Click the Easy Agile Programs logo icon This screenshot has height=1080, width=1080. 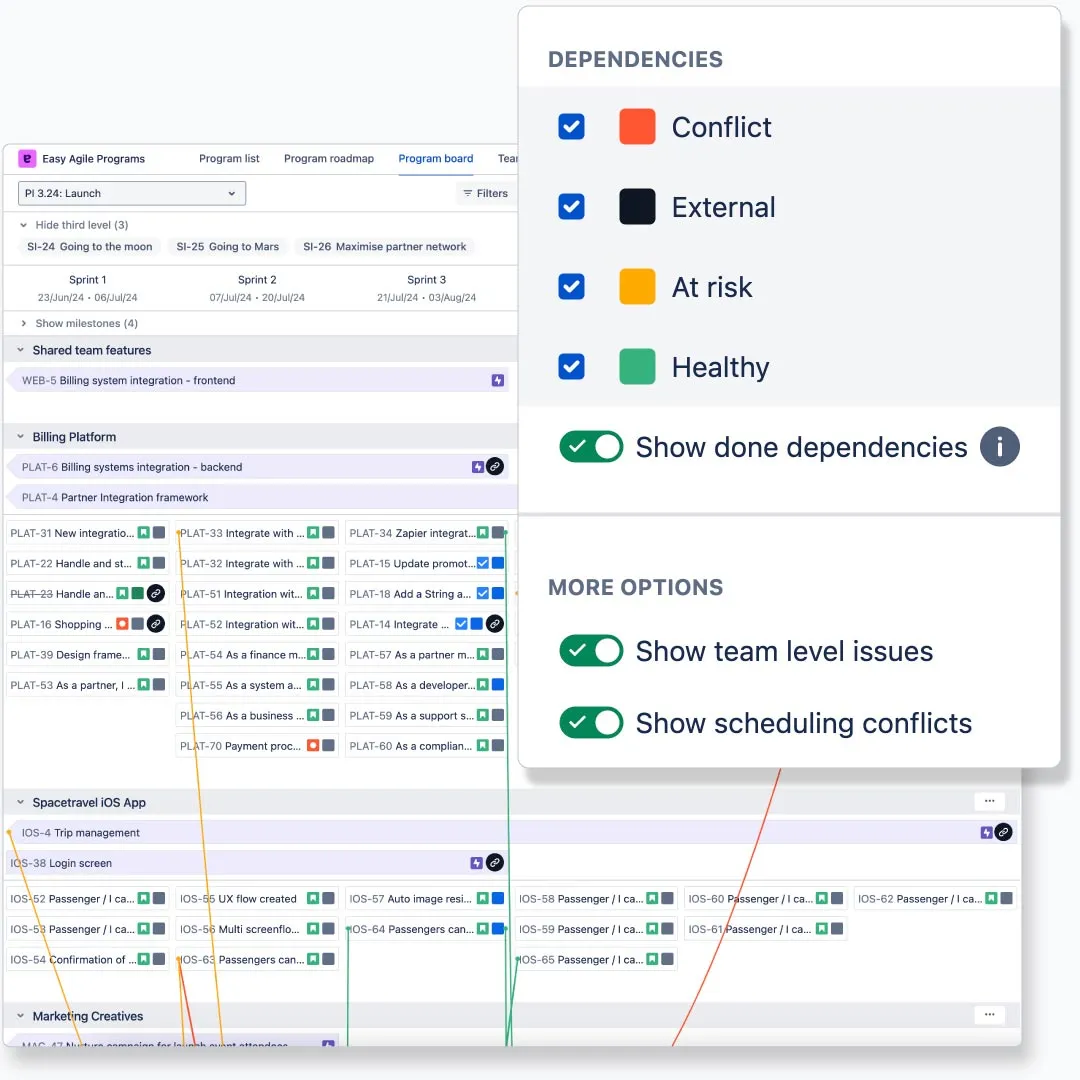point(26,158)
